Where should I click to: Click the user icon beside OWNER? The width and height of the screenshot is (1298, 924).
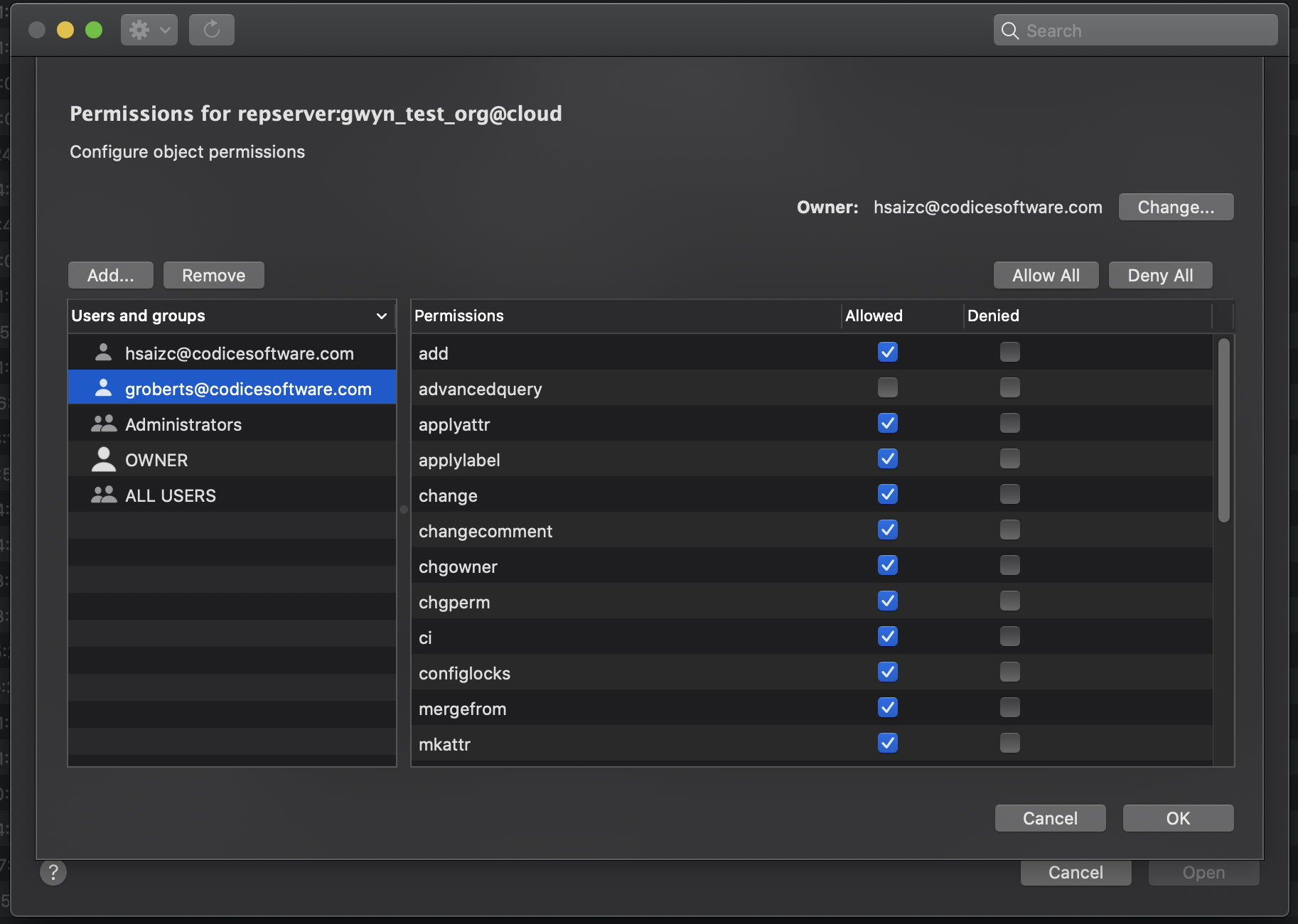104,458
